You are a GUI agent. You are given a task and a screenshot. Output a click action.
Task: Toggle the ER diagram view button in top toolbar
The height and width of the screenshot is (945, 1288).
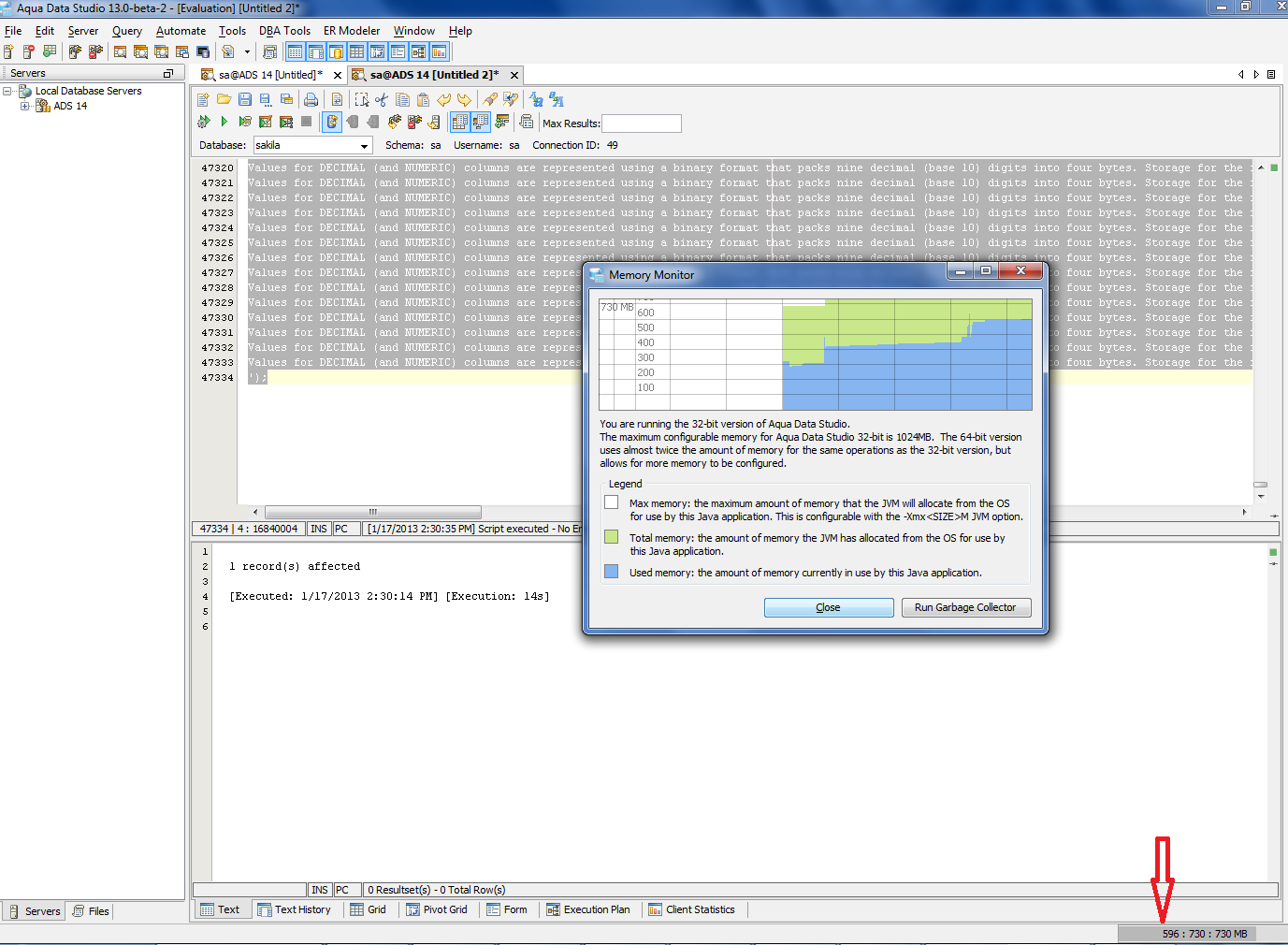click(418, 51)
